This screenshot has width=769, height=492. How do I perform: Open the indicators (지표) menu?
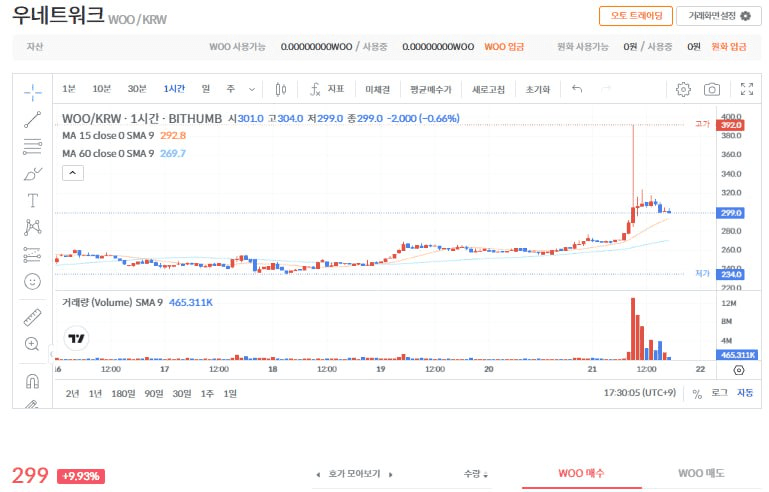[x=327, y=89]
